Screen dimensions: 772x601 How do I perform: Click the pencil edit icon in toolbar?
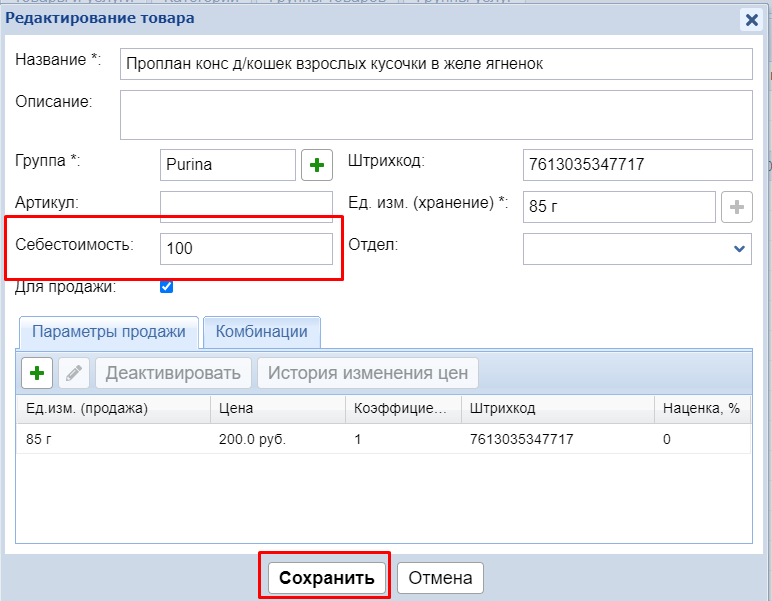tap(73, 374)
